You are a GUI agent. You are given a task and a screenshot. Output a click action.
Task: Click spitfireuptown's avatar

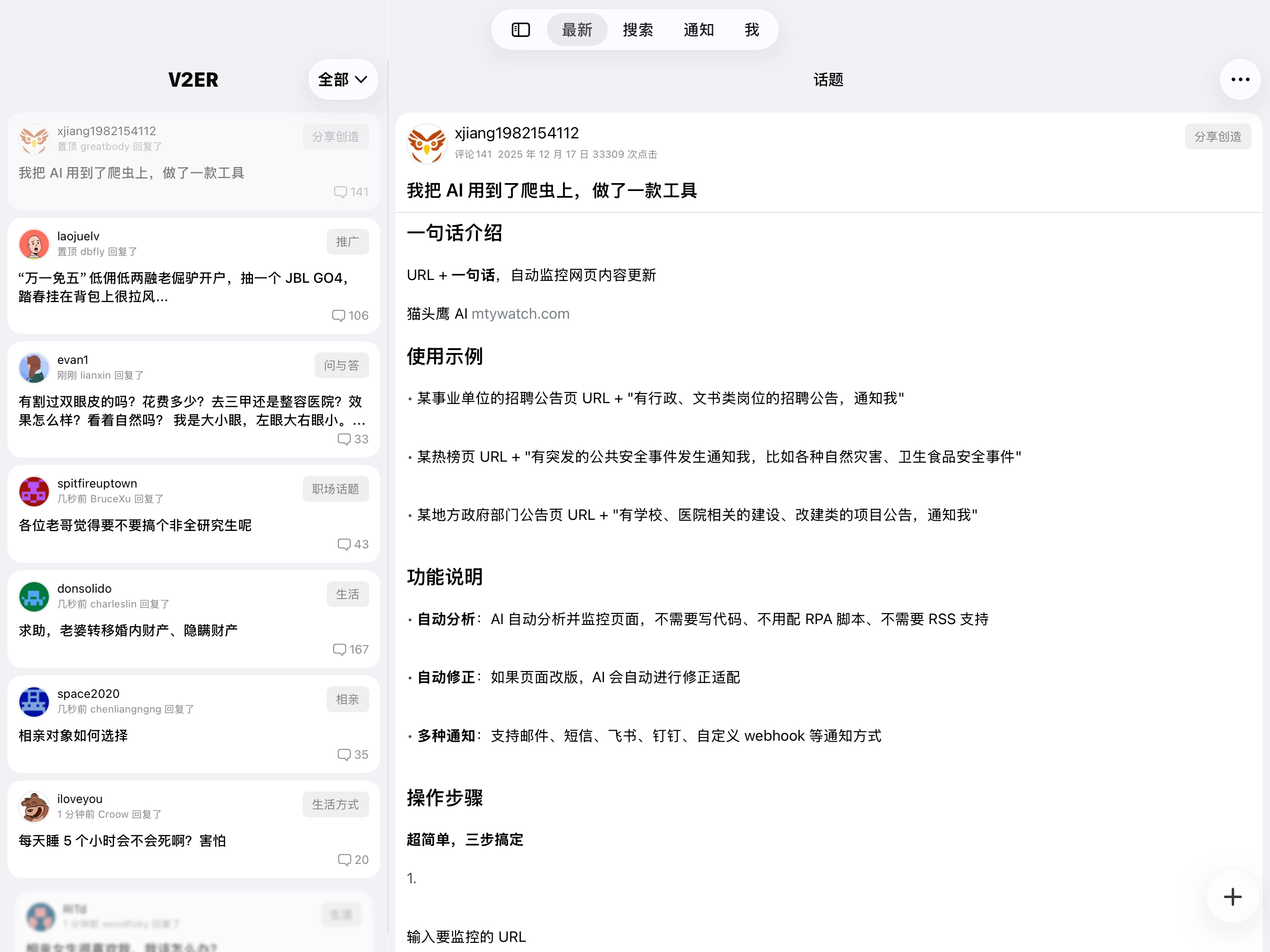point(33,491)
